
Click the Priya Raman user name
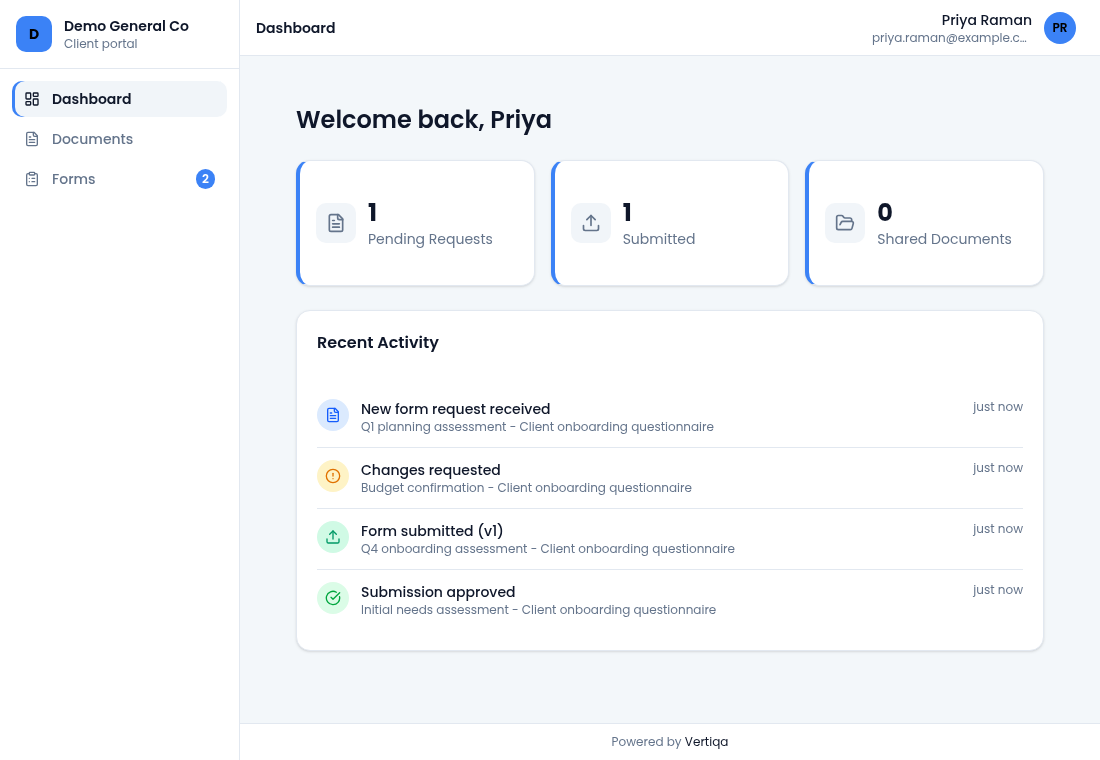(x=986, y=20)
